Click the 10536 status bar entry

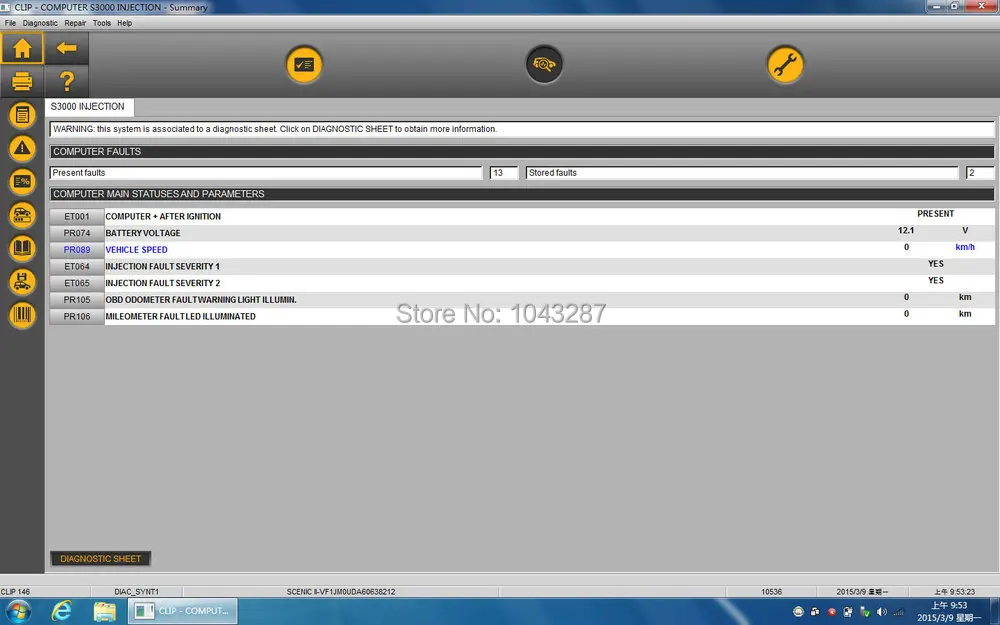[x=771, y=592]
